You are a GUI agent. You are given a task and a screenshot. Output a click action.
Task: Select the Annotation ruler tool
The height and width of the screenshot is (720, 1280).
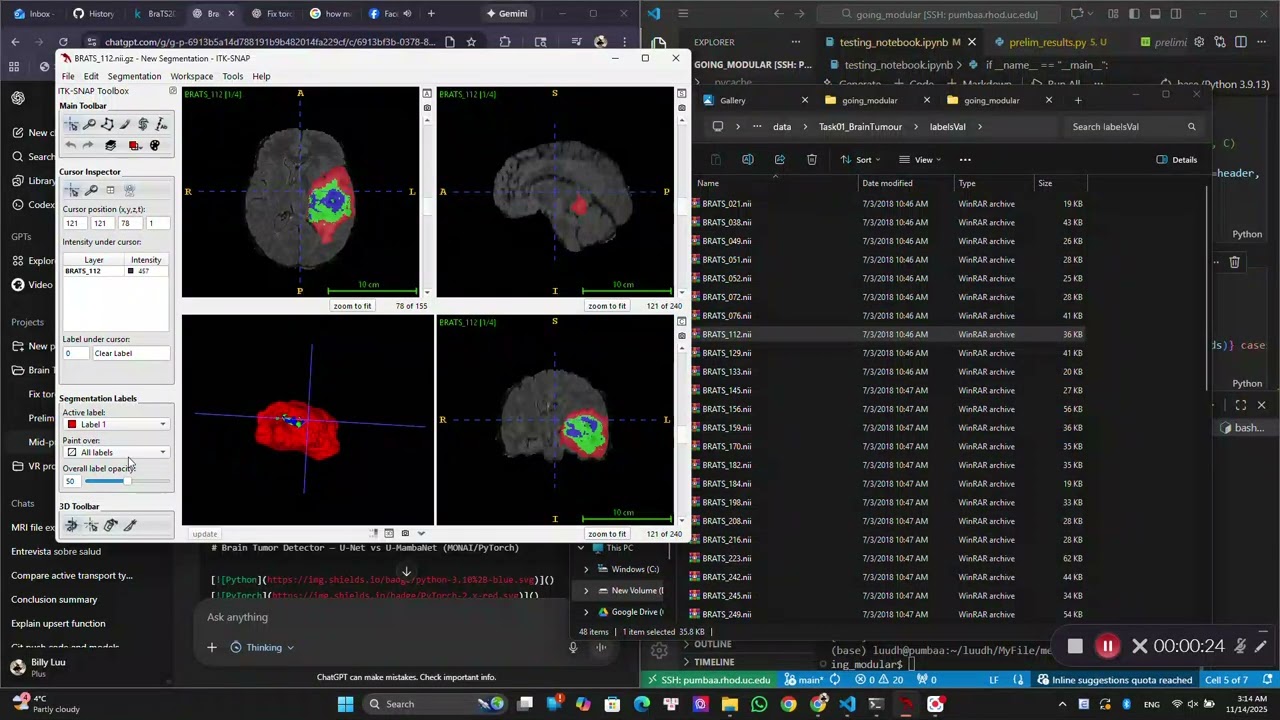click(x=161, y=125)
